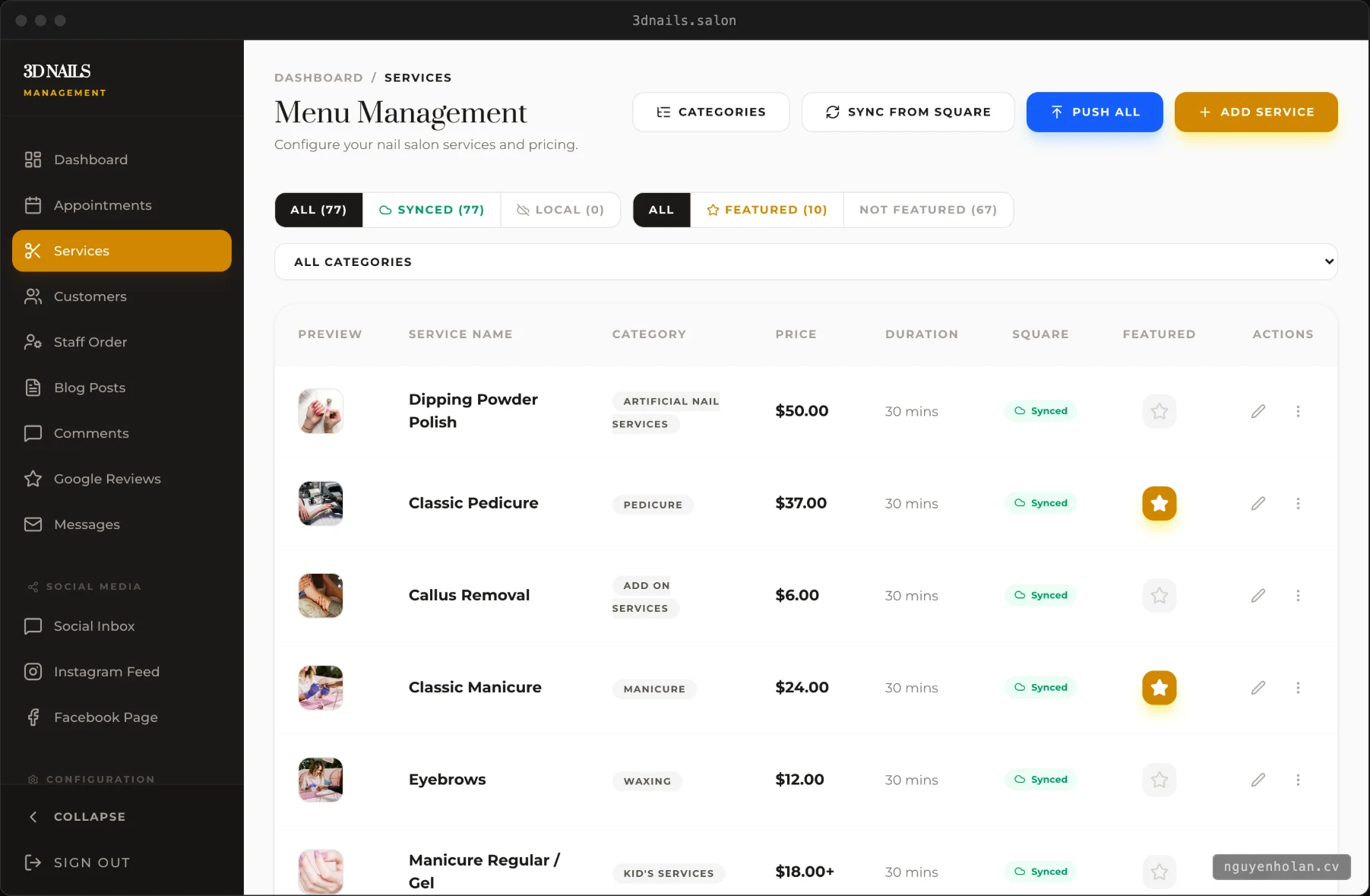Unfeature Classic Pedicure using its star
The image size is (1370, 896).
coord(1160,503)
